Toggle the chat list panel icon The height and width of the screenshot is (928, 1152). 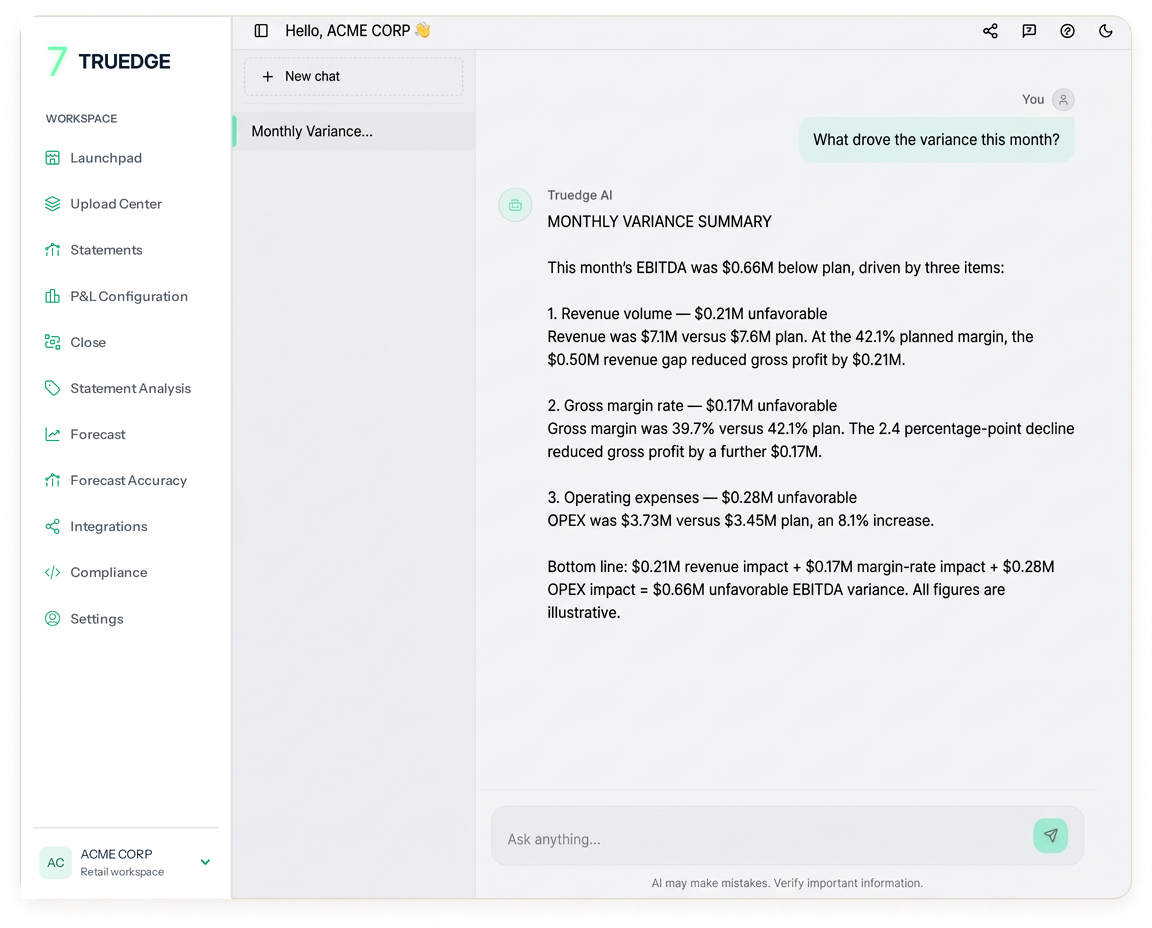(261, 31)
